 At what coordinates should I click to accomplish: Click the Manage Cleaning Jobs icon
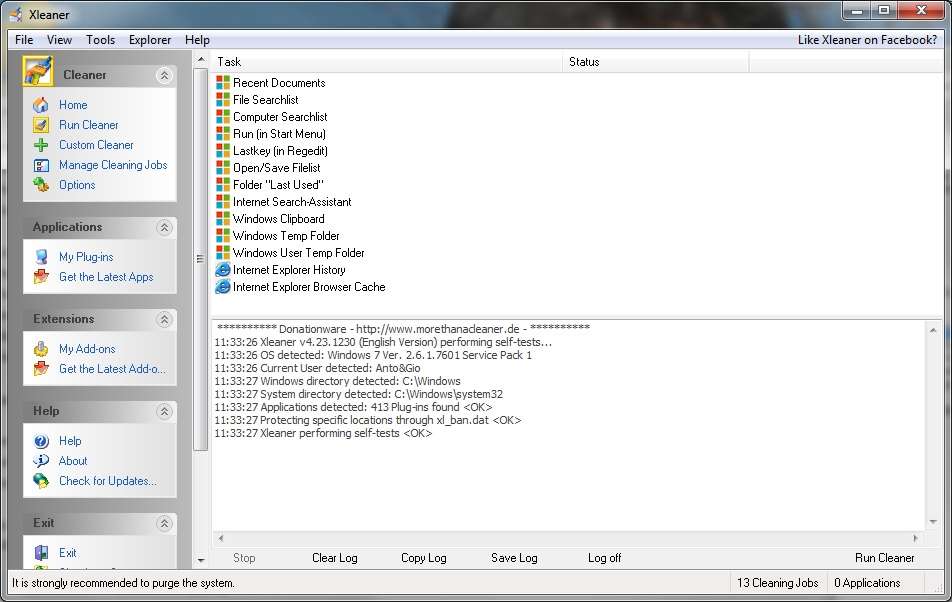click(x=41, y=165)
